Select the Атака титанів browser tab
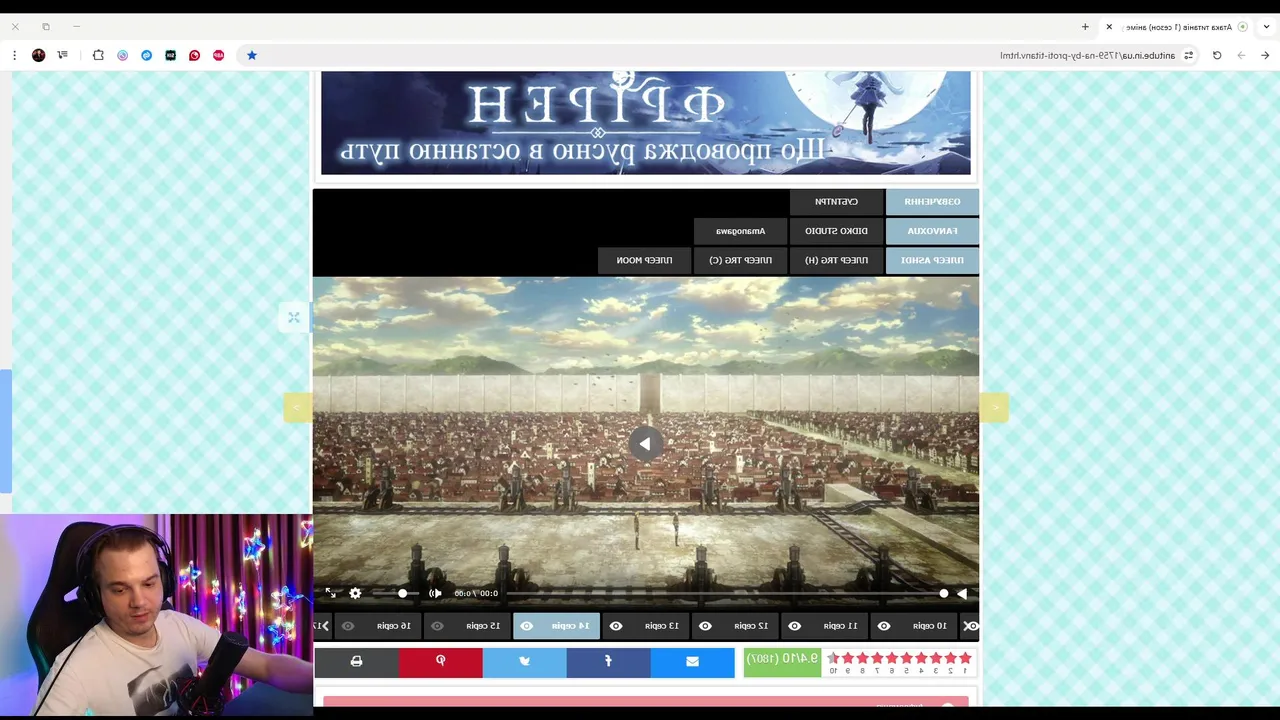The width and height of the screenshot is (1280, 720). pyautogui.click(x=1180, y=27)
